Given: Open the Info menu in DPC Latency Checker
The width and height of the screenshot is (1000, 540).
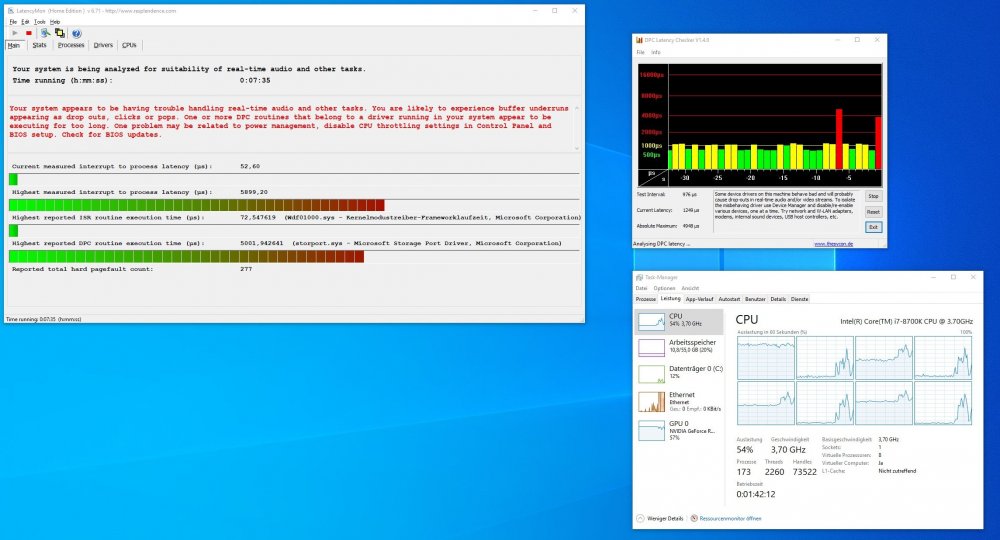Looking at the screenshot, I should (x=656, y=52).
